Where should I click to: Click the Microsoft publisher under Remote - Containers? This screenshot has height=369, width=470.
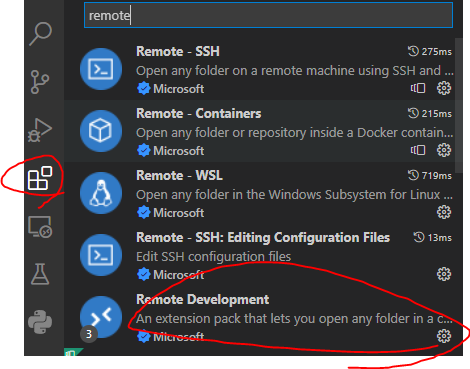pyautogui.click(x=178, y=151)
